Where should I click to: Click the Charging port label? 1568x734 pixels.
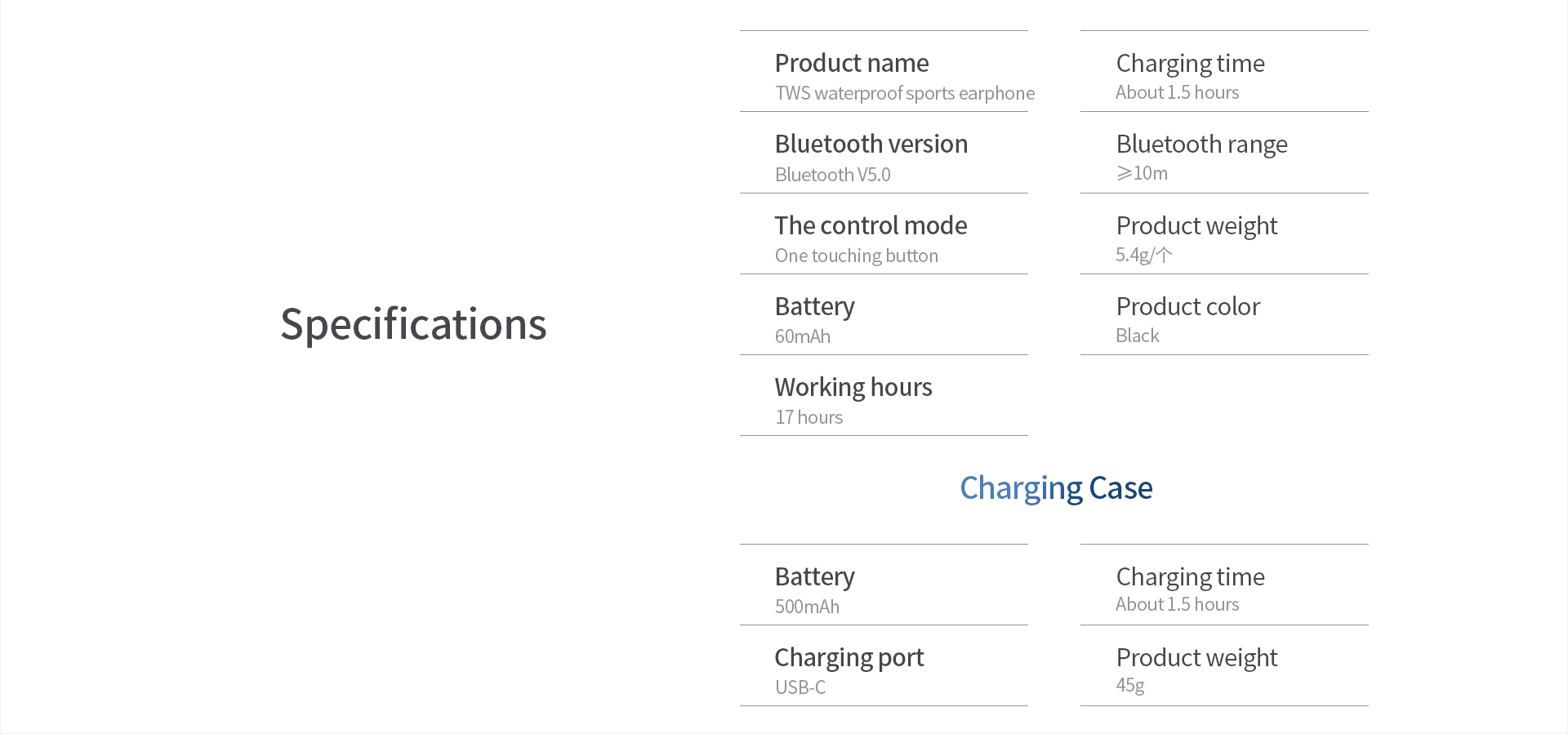pyautogui.click(x=849, y=657)
